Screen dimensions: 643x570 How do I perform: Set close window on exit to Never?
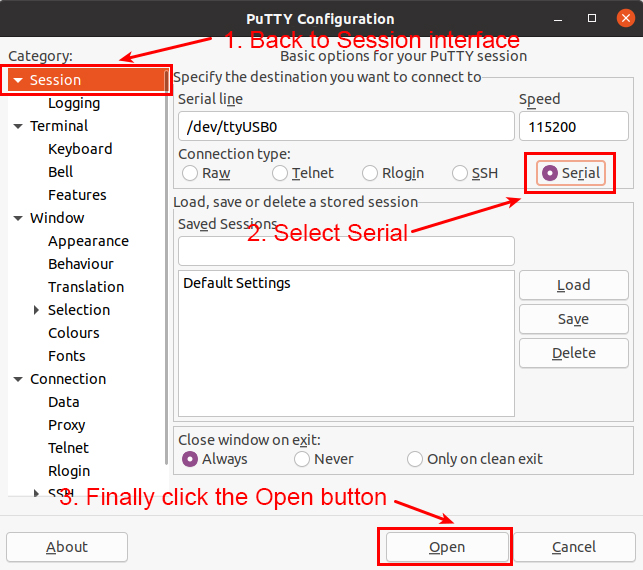pyautogui.click(x=324, y=459)
